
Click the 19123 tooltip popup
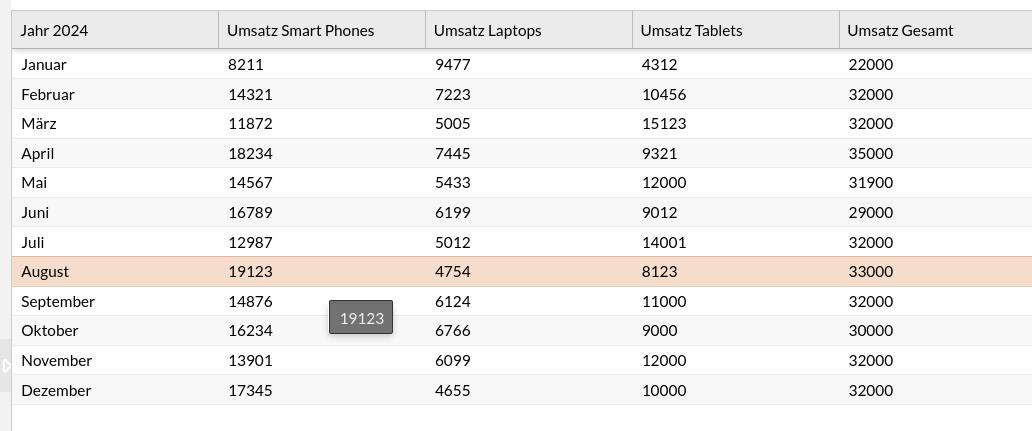tap(361, 318)
